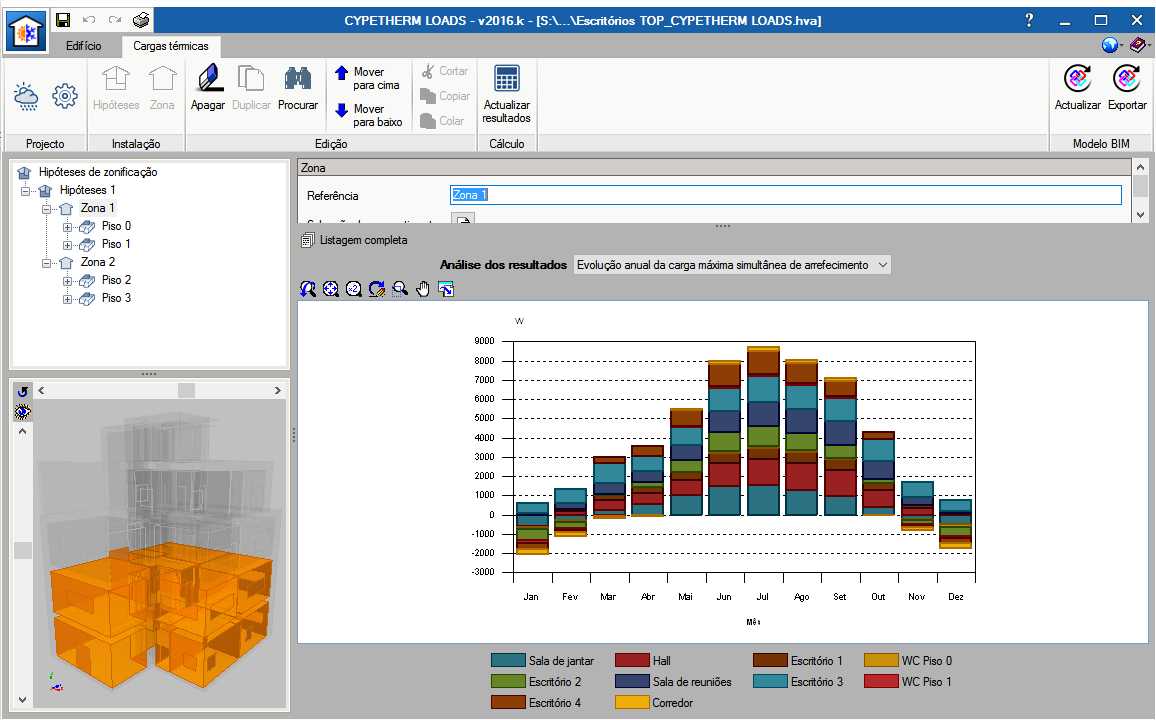This screenshot has width=1156, height=720.
Task: Click the Zona panel scroll down arrow
Action: point(1141,215)
